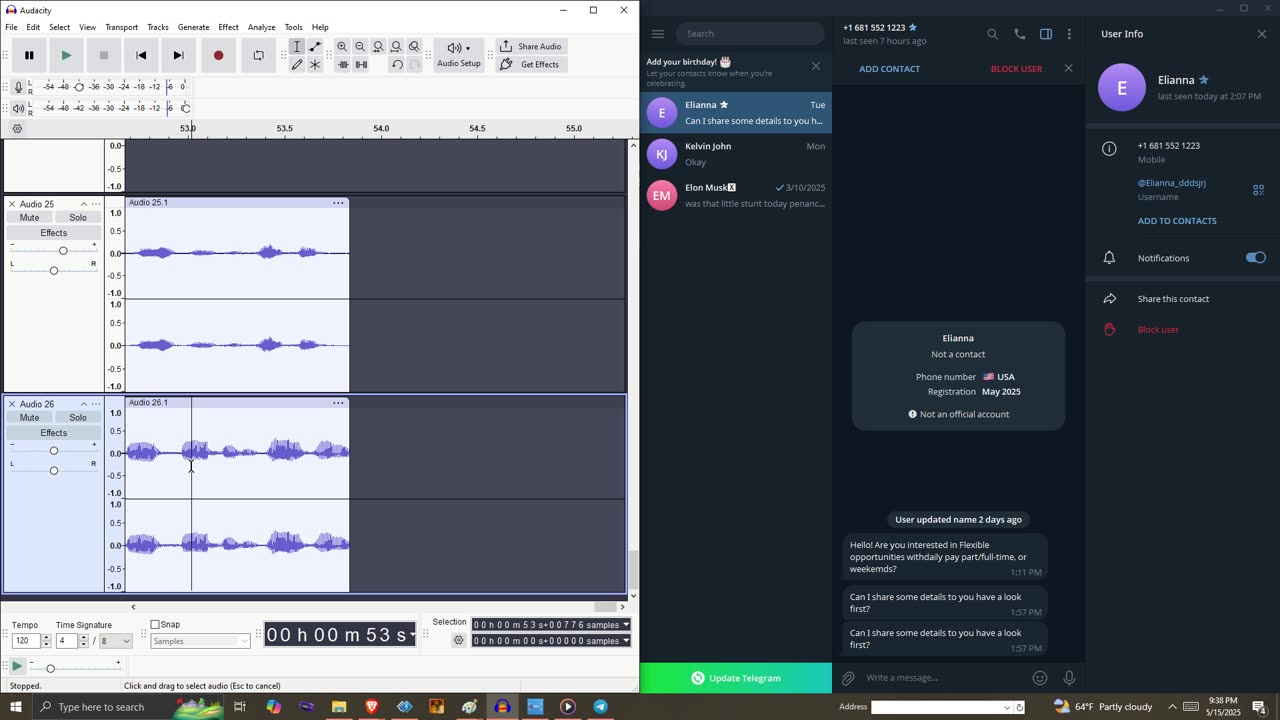Click Audio 26 pan slider
Image resolution: width=1280 pixels, height=720 pixels.
coord(54,470)
